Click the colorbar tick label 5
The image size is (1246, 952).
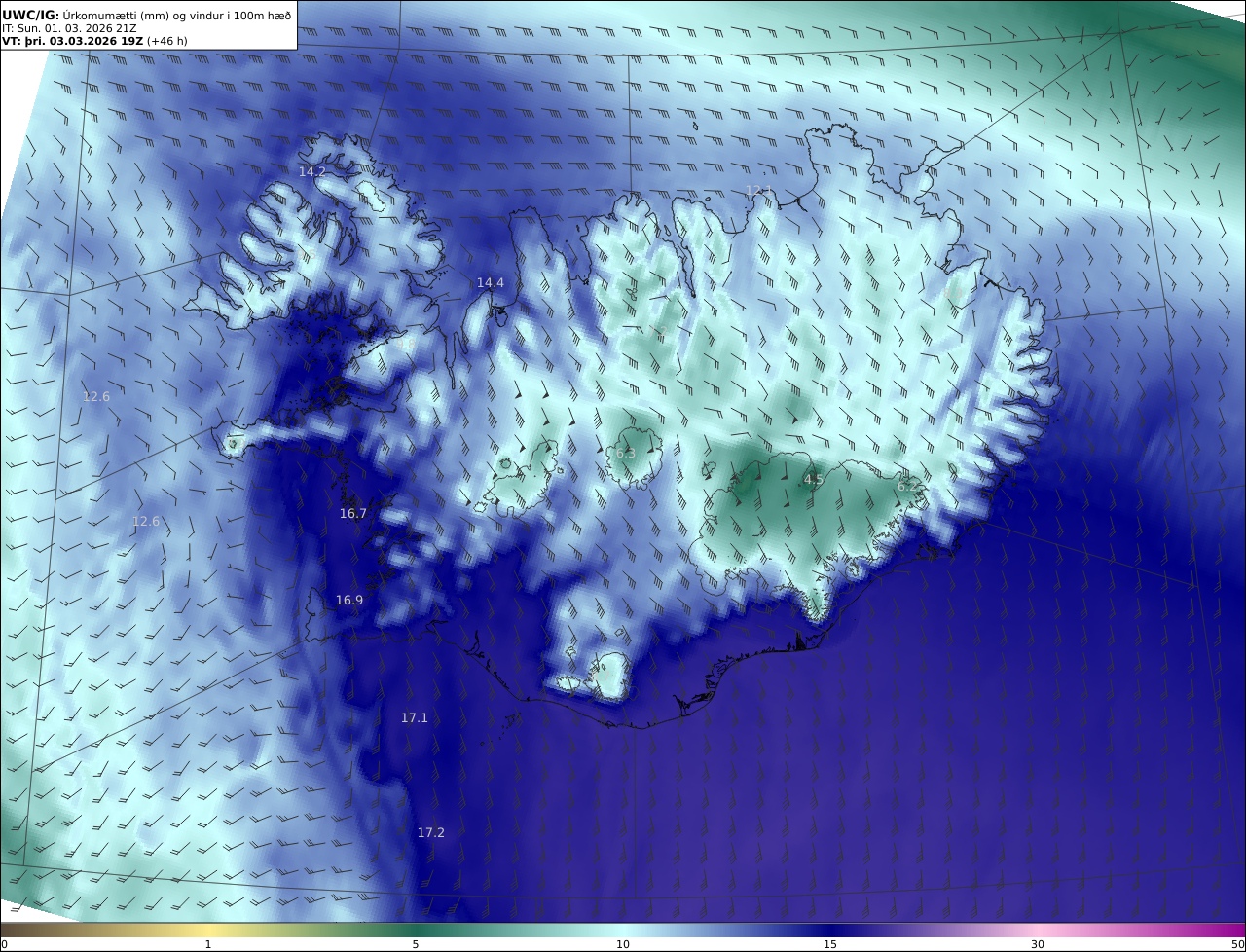point(416,944)
